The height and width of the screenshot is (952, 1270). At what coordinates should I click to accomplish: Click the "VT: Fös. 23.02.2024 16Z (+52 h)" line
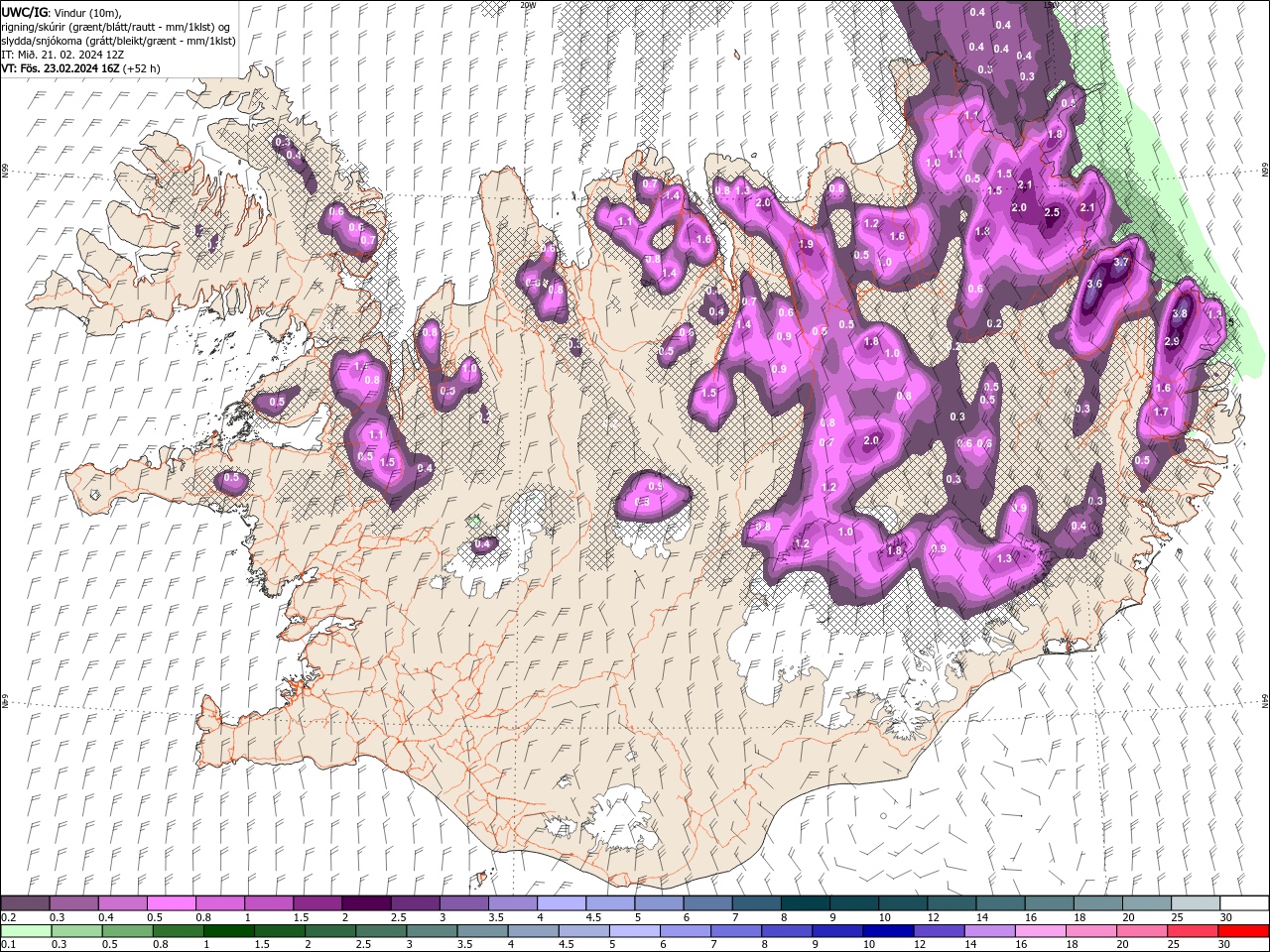click(80, 68)
